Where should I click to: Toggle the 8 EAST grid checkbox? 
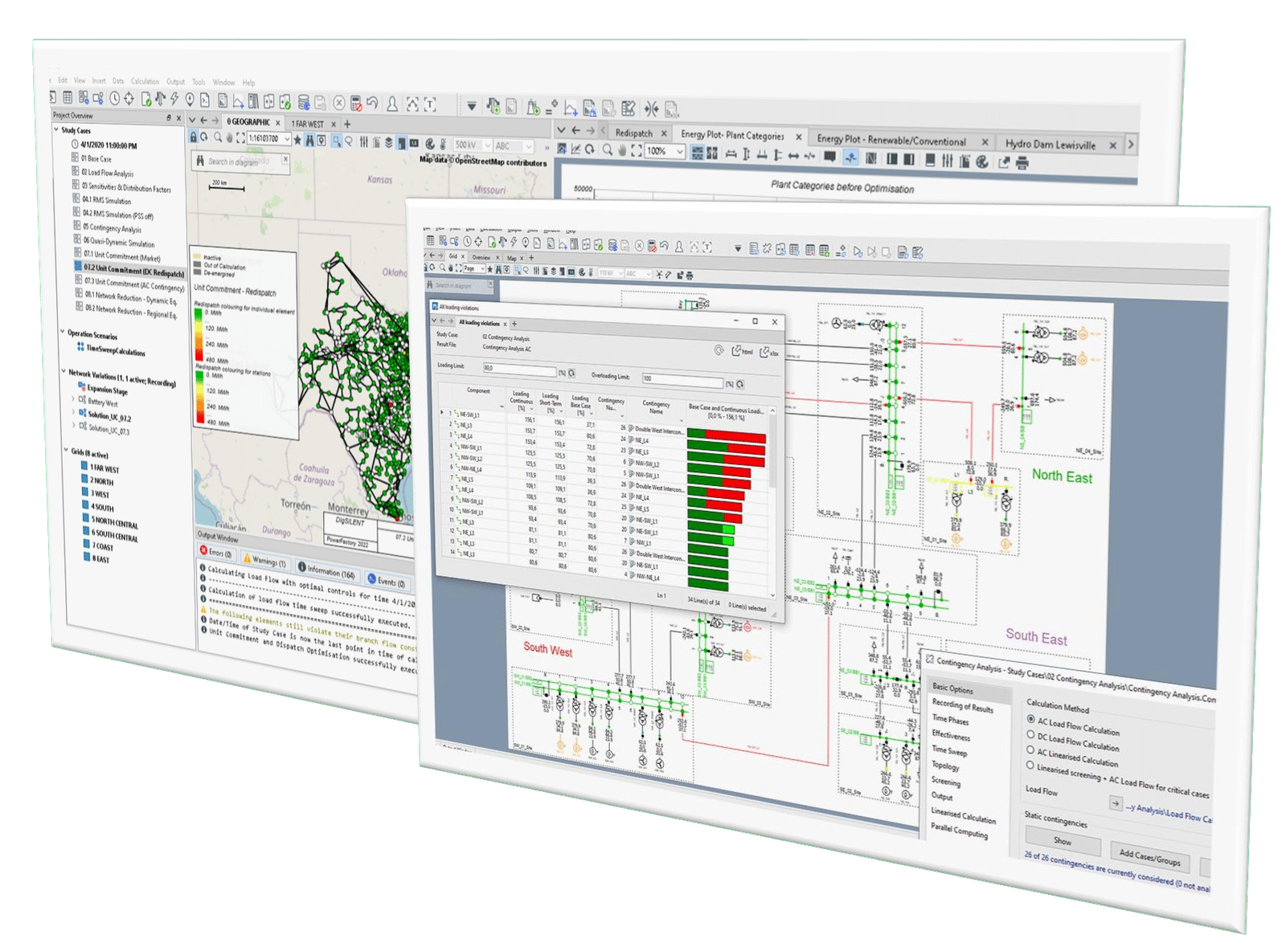coord(87,557)
